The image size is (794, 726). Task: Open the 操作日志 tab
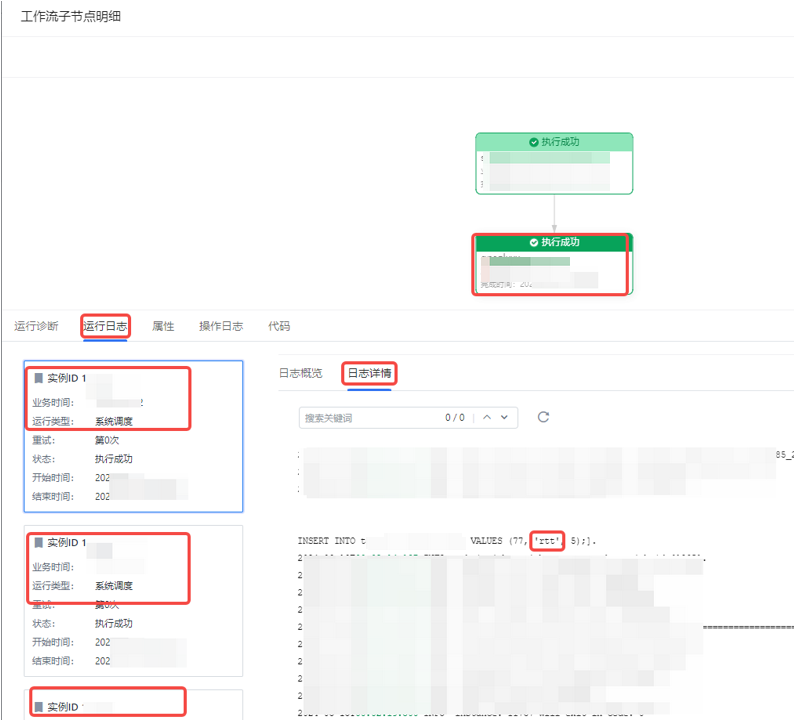point(221,326)
